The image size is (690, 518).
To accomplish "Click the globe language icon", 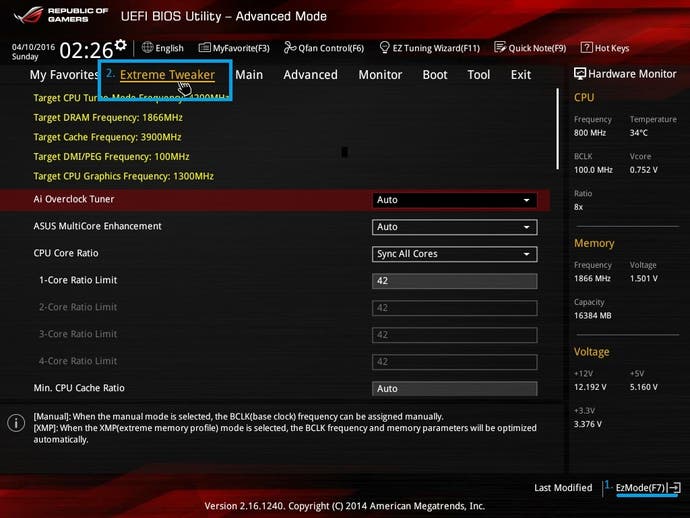I will pos(147,48).
